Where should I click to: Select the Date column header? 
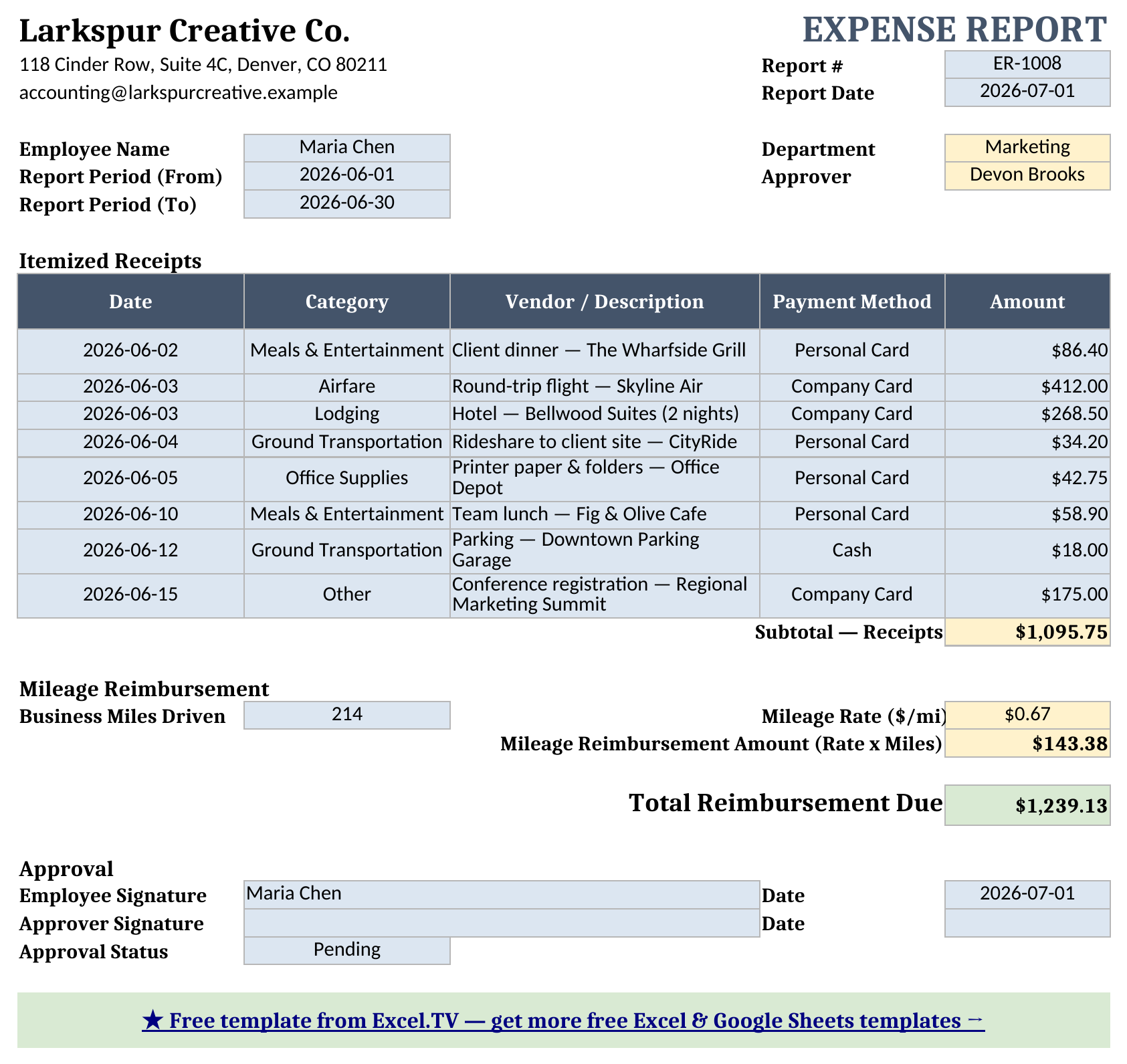pyautogui.click(x=130, y=301)
